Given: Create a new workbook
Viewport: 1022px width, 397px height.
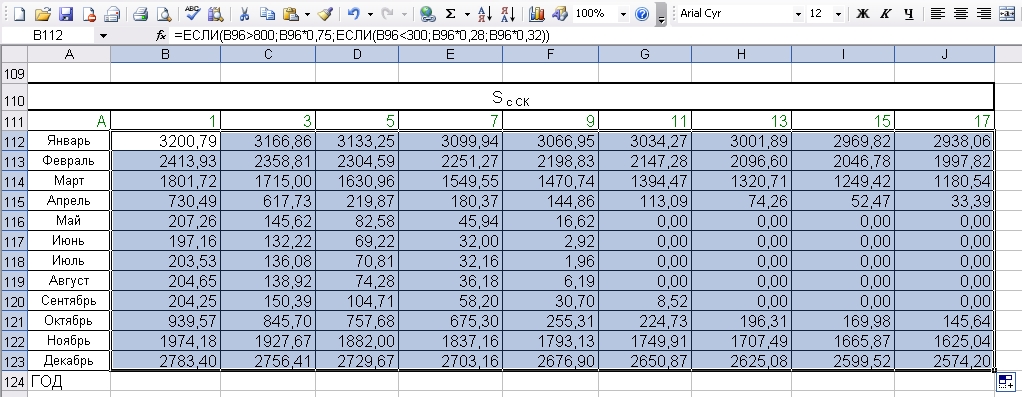Looking at the screenshot, I should coord(19,13).
